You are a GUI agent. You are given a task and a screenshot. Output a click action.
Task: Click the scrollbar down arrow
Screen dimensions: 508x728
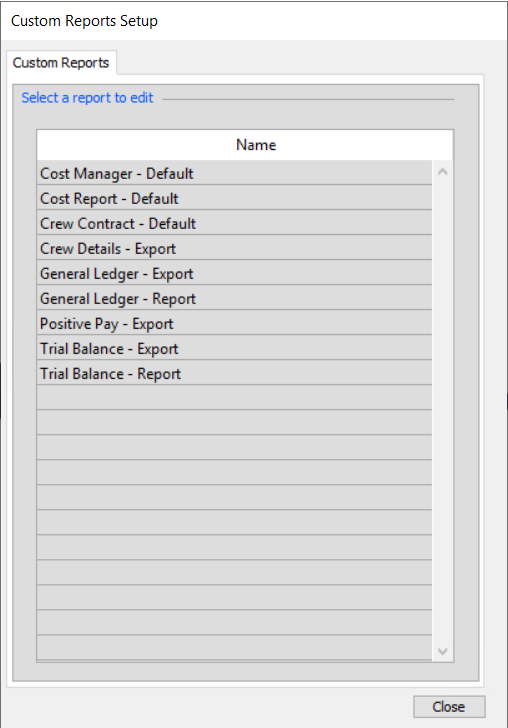443,651
